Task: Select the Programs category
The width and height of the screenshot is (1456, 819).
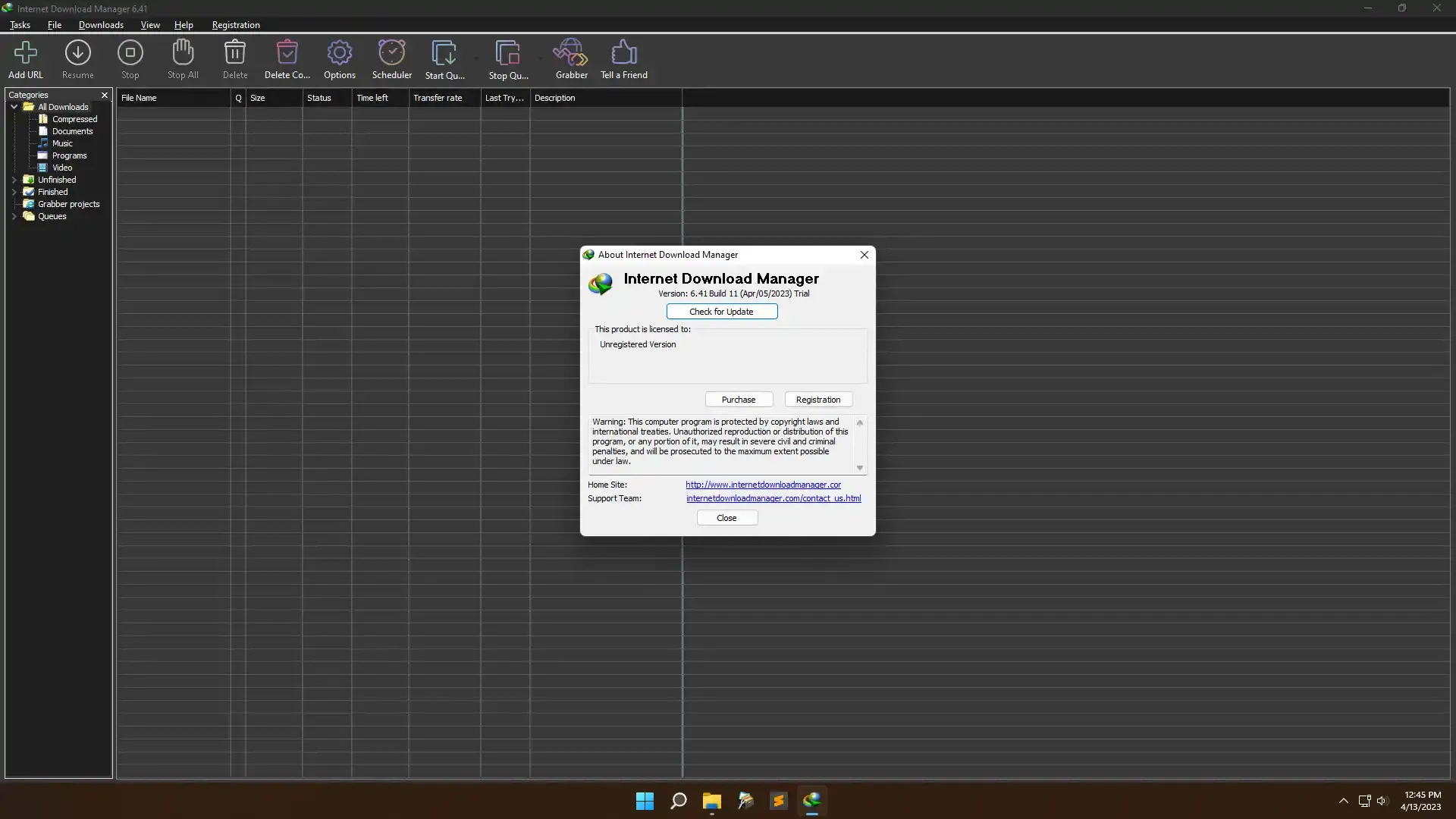Action: pos(69,155)
